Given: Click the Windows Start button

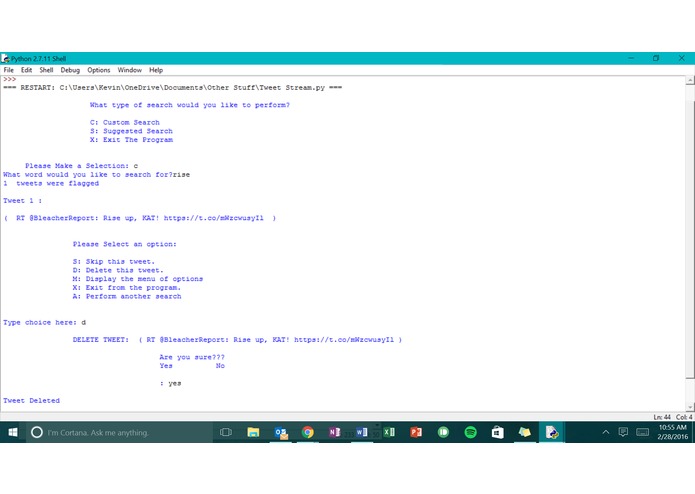Looking at the screenshot, I should [x=13, y=432].
